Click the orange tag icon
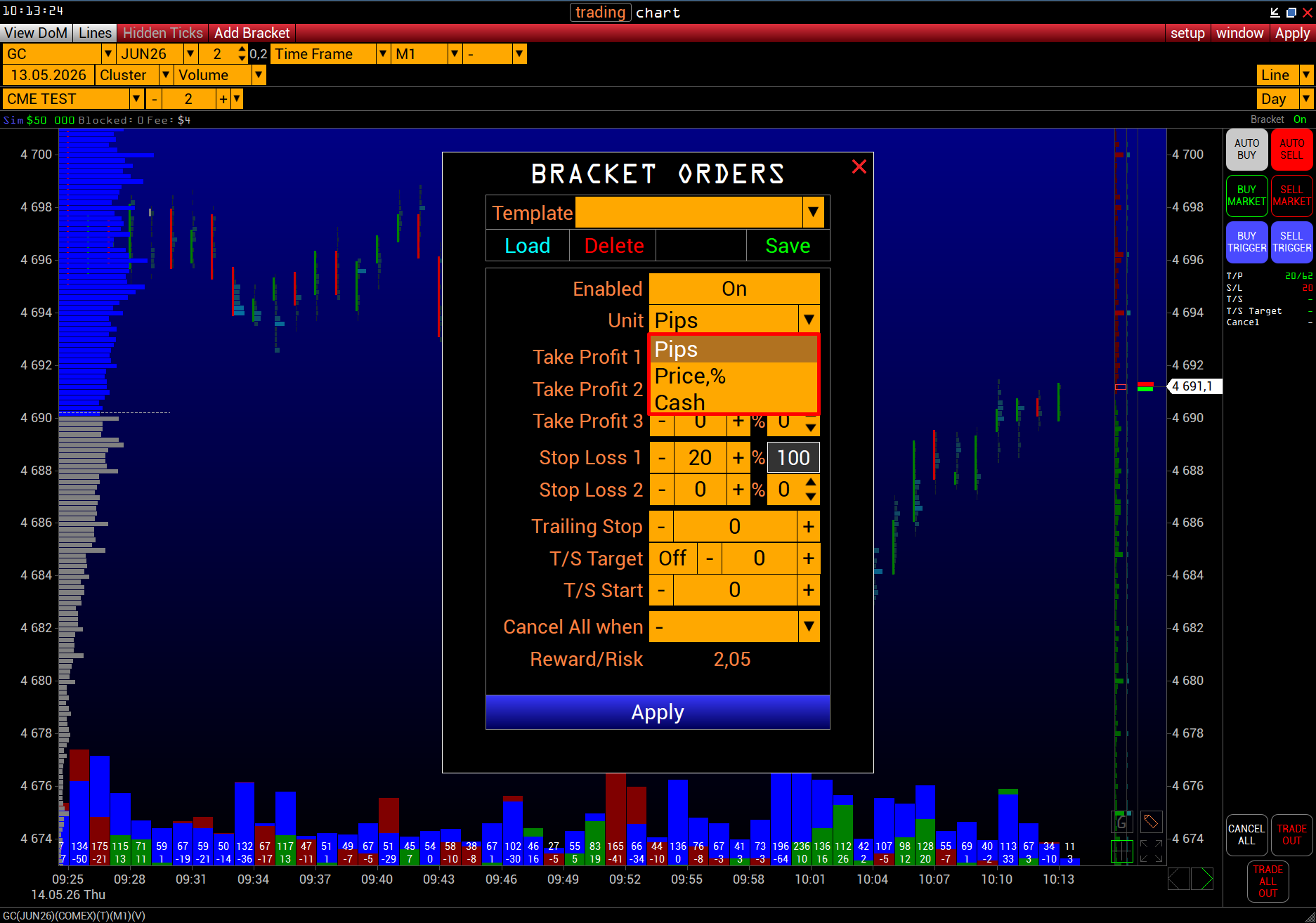 click(x=1151, y=821)
